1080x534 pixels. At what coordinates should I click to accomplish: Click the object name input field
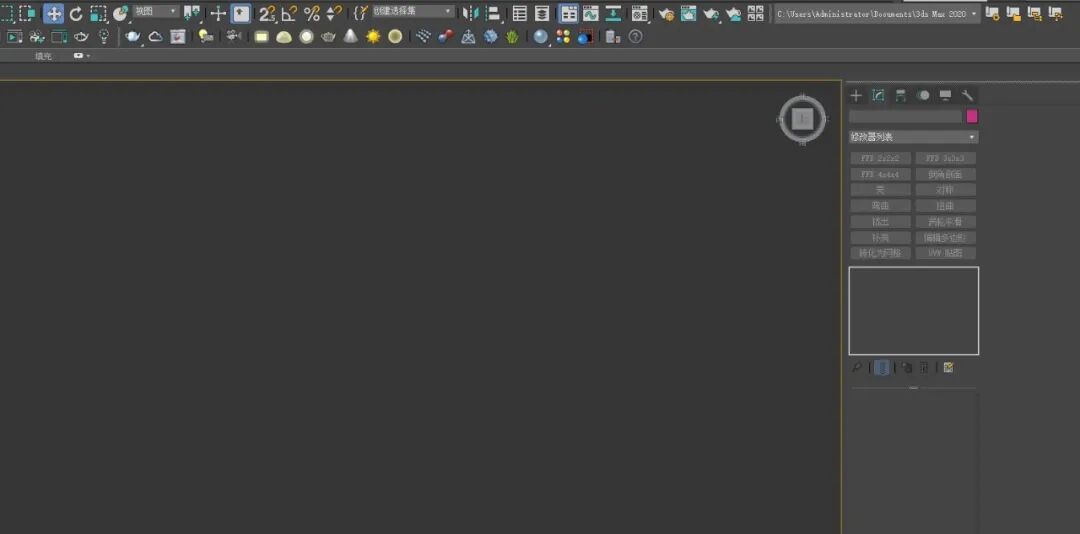pos(905,116)
